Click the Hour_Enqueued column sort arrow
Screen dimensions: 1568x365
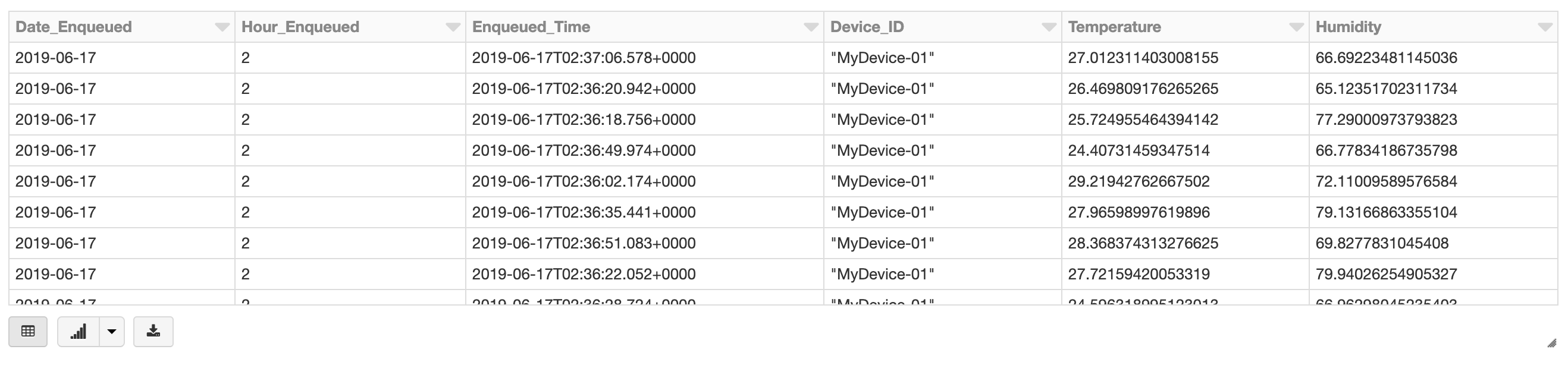(x=452, y=27)
